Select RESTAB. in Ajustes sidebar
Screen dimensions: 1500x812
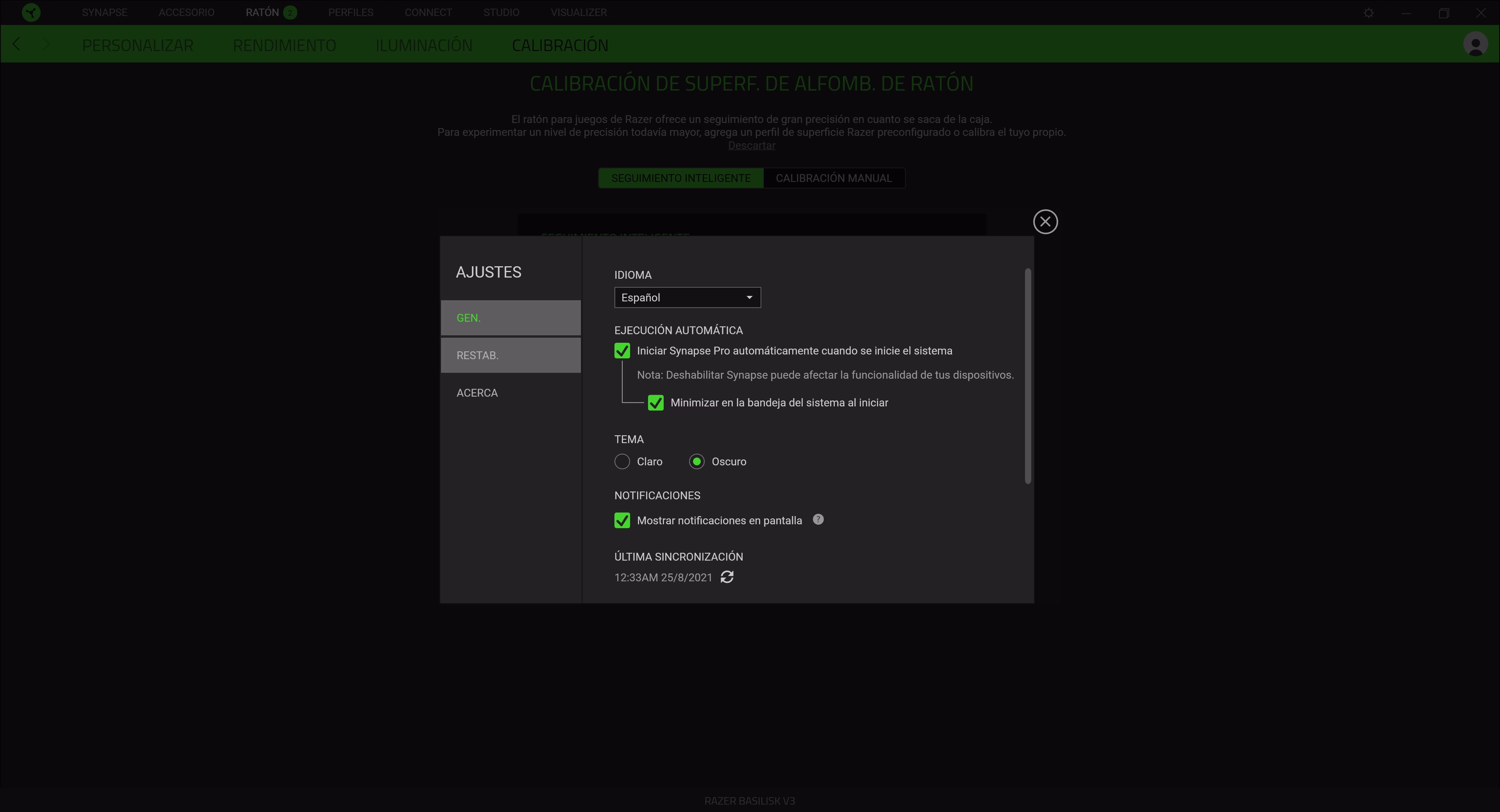click(511, 355)
